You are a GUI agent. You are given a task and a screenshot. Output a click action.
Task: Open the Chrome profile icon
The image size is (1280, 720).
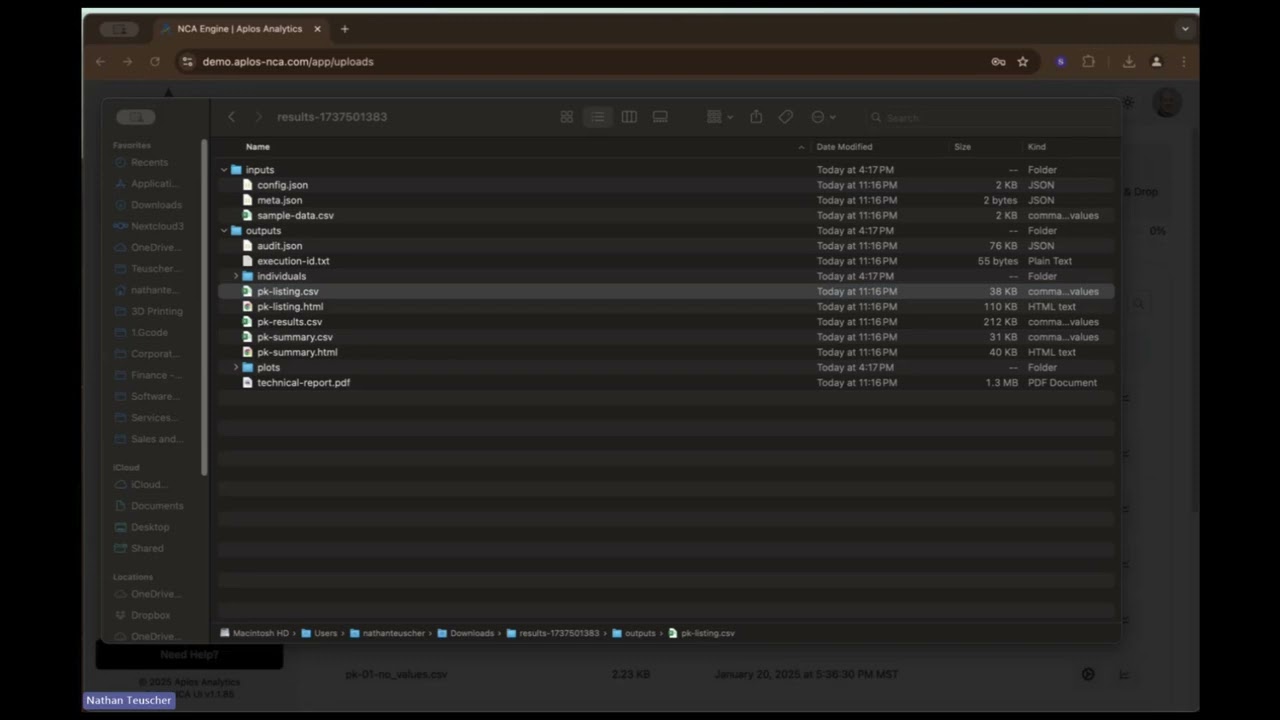coord(1156,62)
